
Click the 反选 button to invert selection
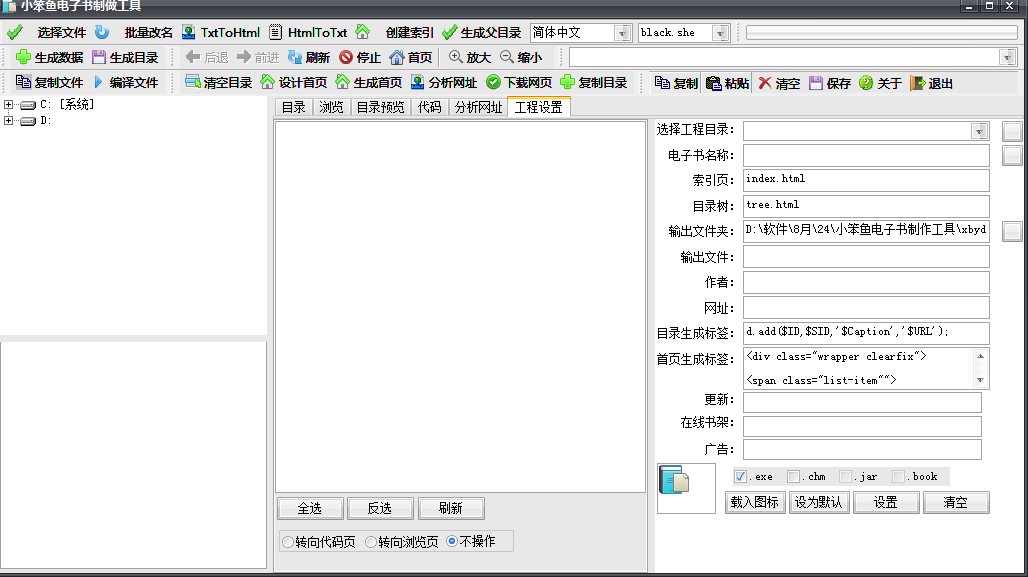380,508
